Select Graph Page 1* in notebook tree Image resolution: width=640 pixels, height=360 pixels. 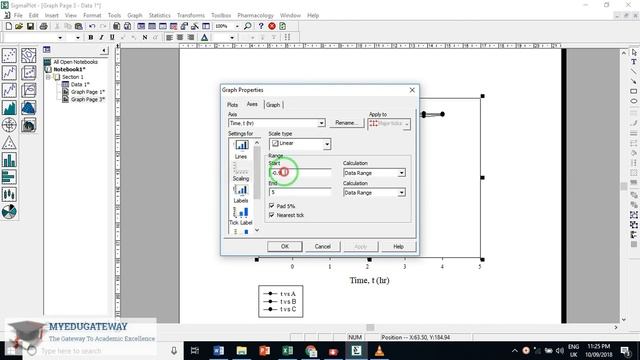pos(87,92)
